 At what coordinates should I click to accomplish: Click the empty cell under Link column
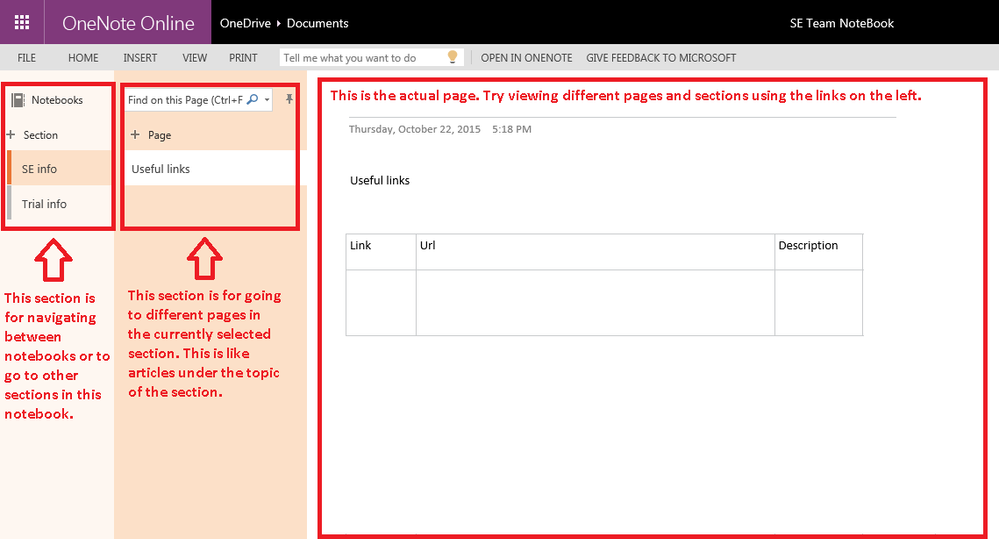point(381,302)
